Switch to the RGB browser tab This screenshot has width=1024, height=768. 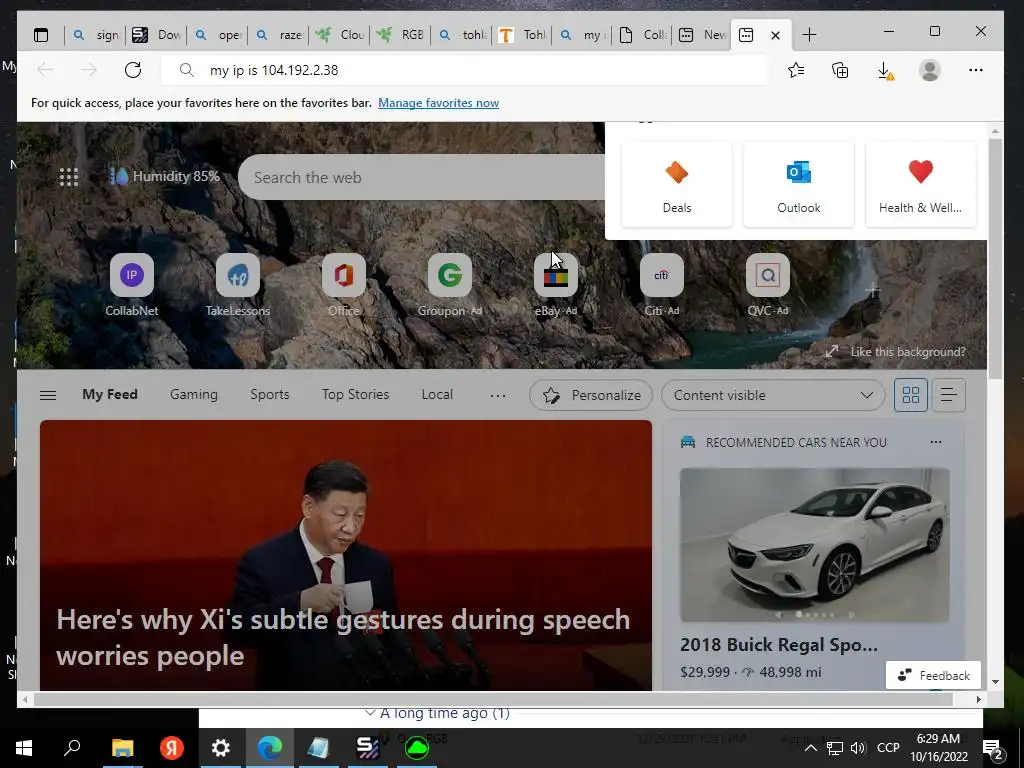click(401, 35)
